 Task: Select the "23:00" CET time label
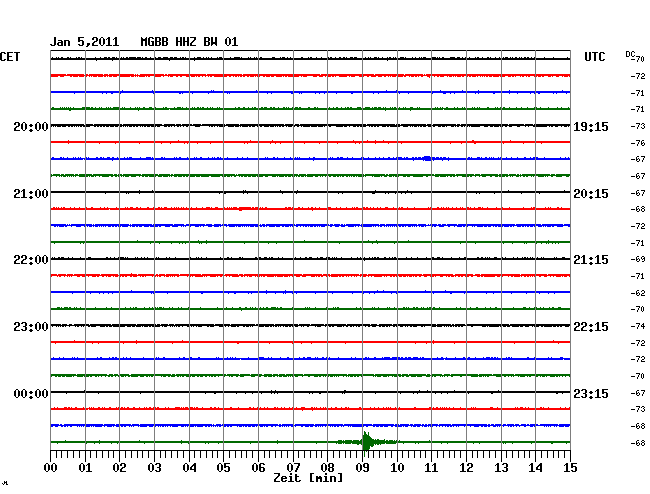coord(31,327)
